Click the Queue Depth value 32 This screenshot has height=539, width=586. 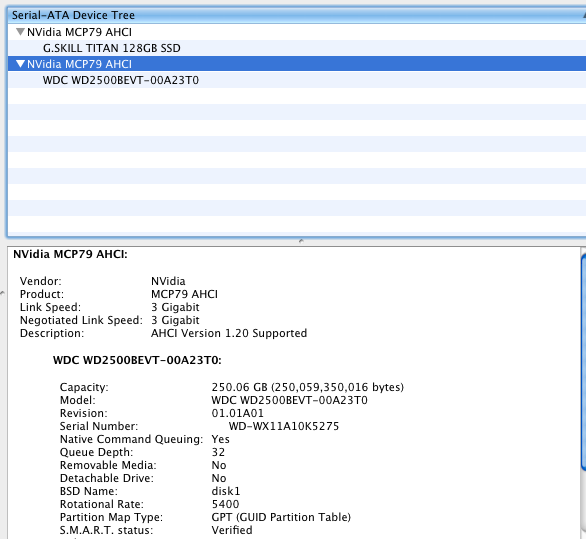pos(218,452)
